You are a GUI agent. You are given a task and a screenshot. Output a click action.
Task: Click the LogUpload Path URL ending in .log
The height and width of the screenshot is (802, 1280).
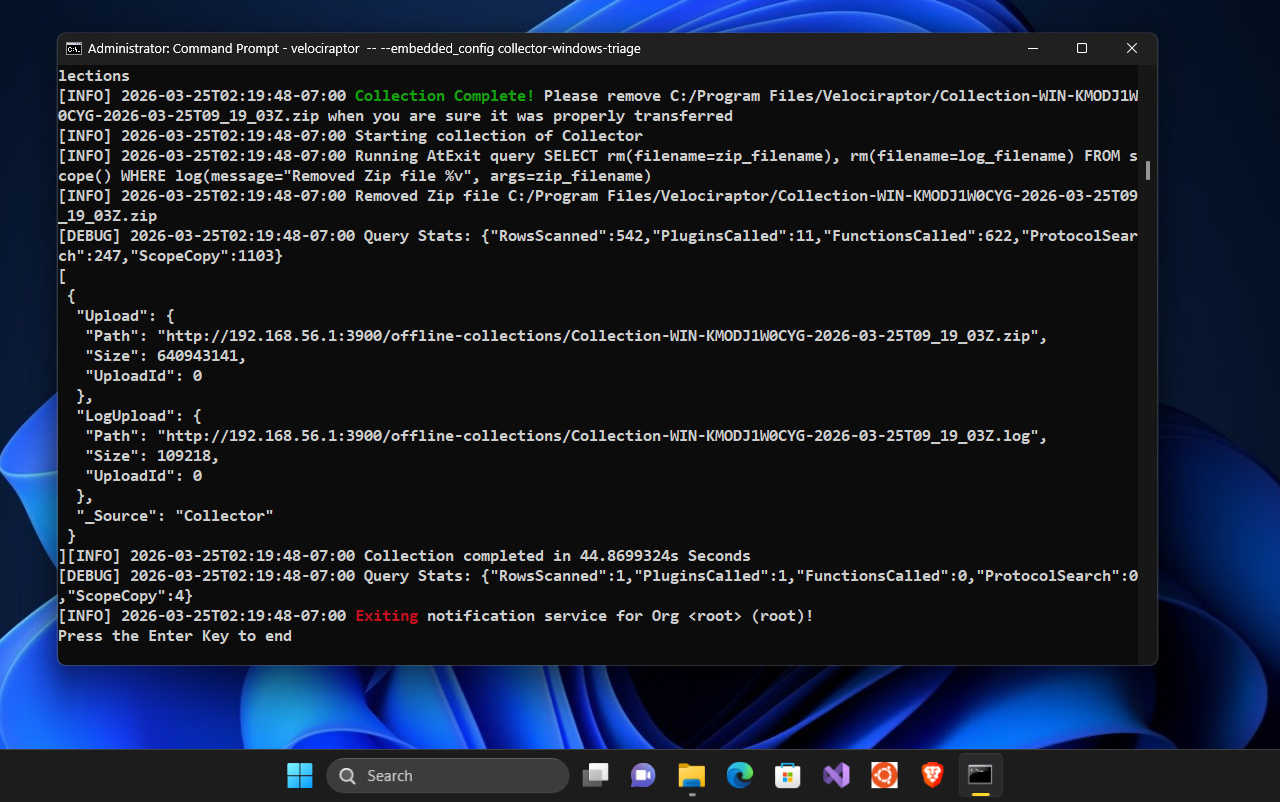click(598, 436)
